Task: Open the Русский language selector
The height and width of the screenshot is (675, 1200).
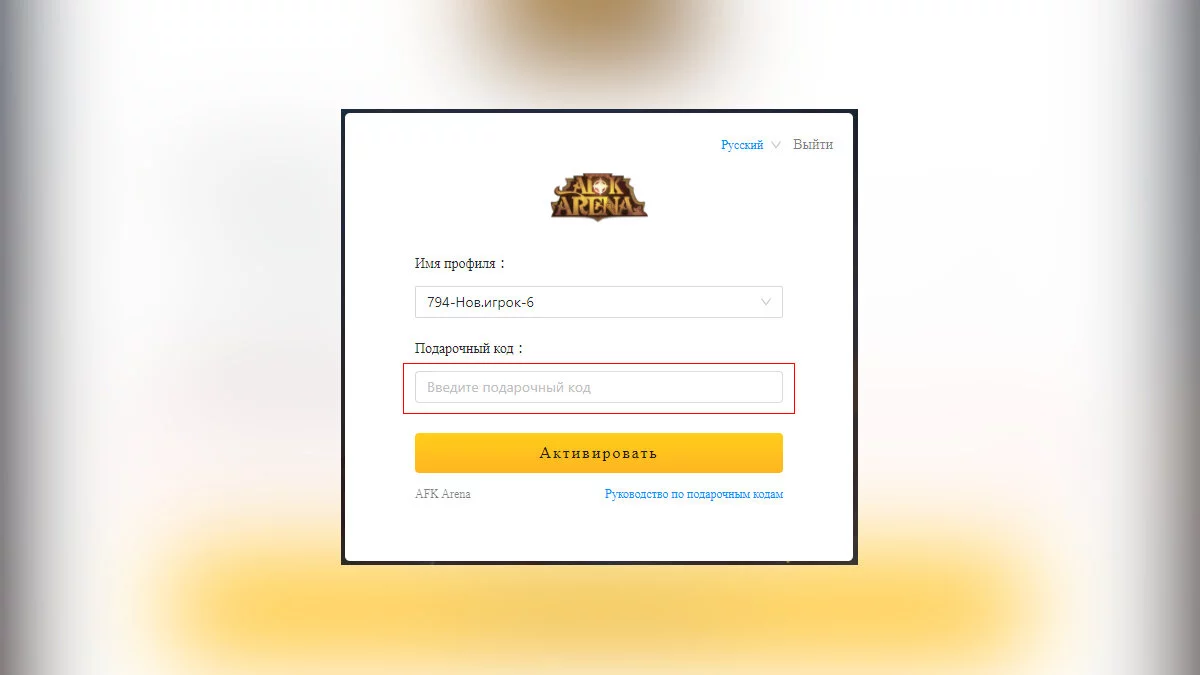Action: [x=742, y=145]
